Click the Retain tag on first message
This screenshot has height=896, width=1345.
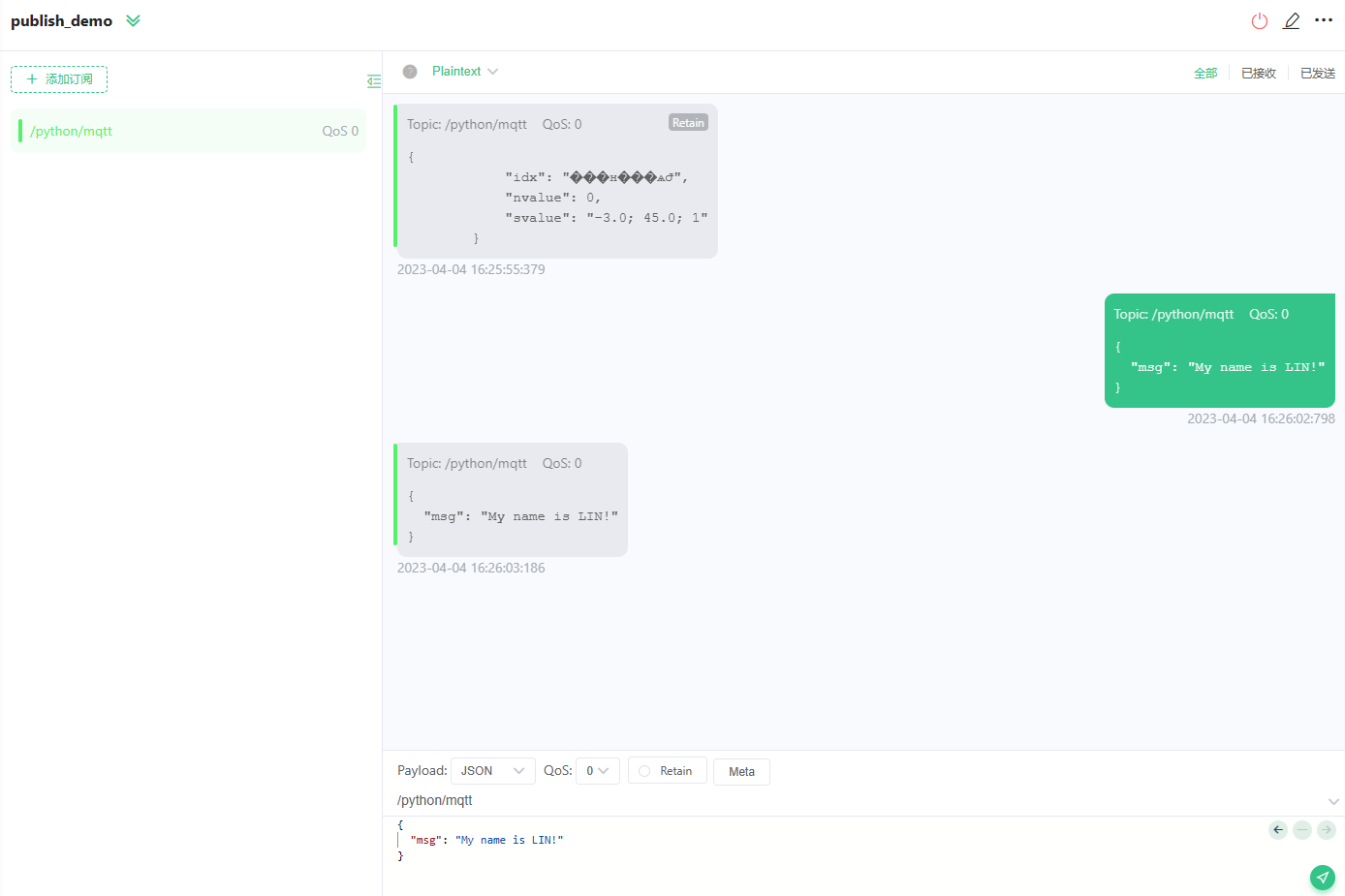coord(688,123)
